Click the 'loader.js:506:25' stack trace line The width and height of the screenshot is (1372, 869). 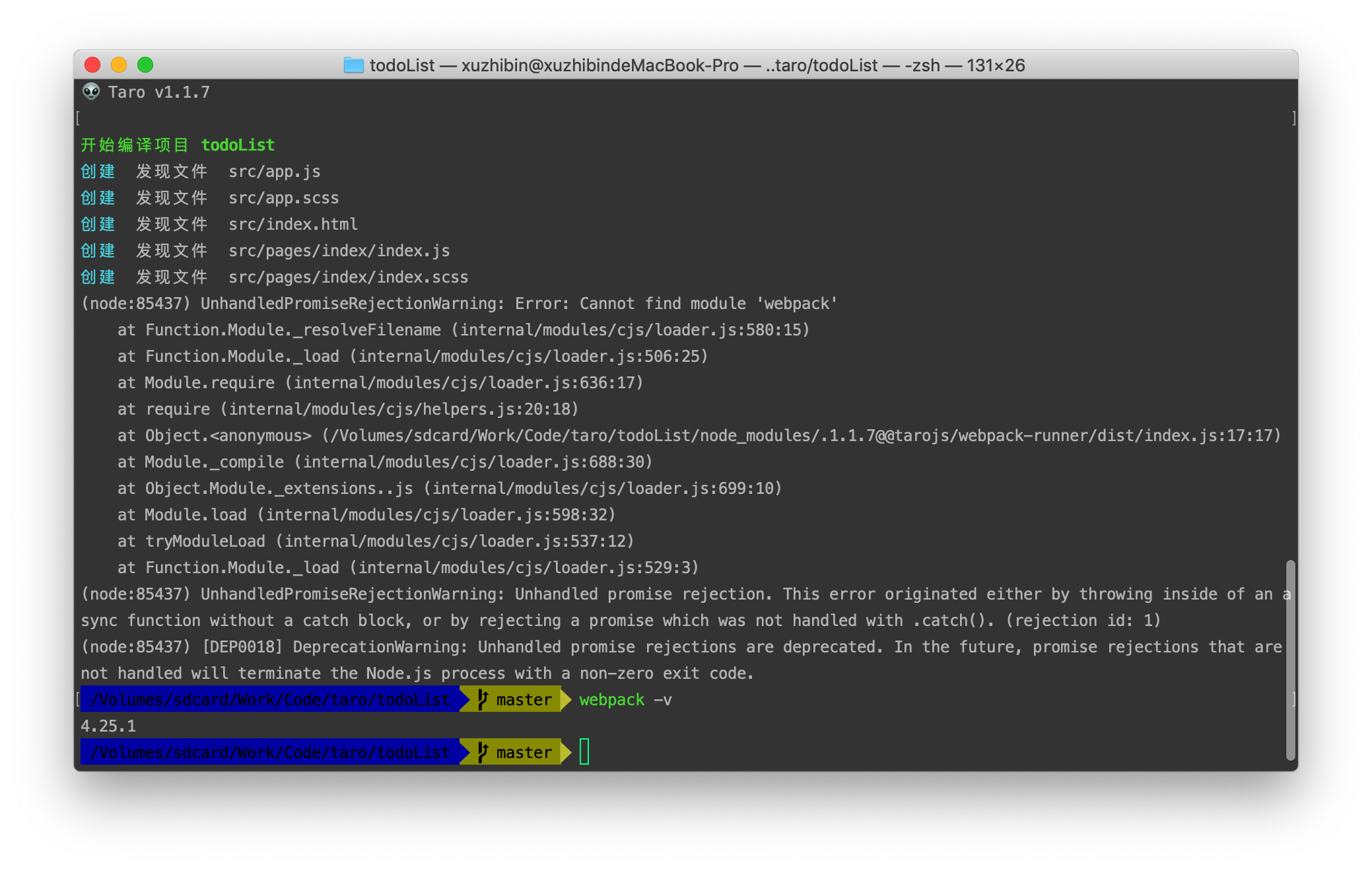tap(413, 357)
